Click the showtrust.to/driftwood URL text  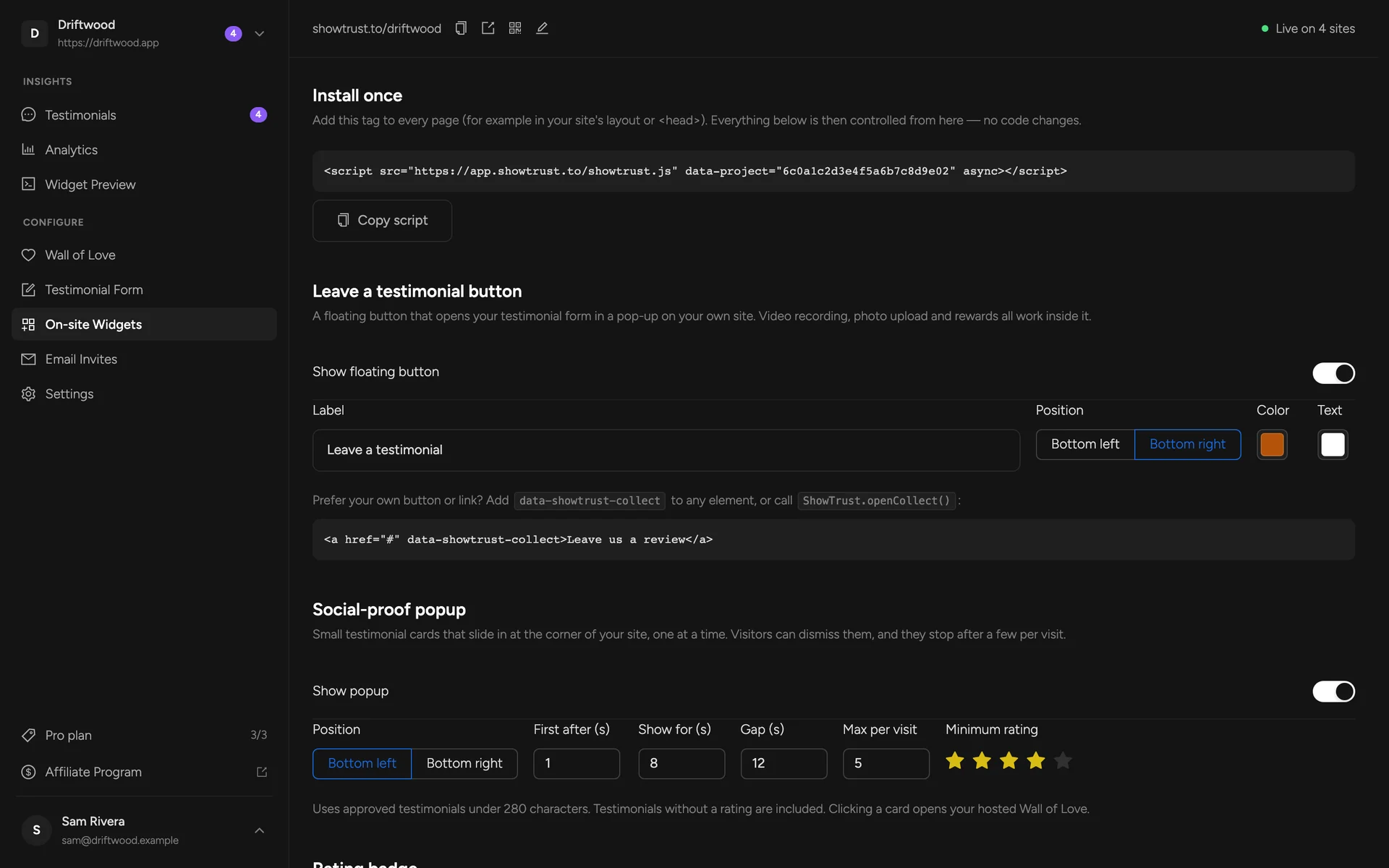click(377, 28)
